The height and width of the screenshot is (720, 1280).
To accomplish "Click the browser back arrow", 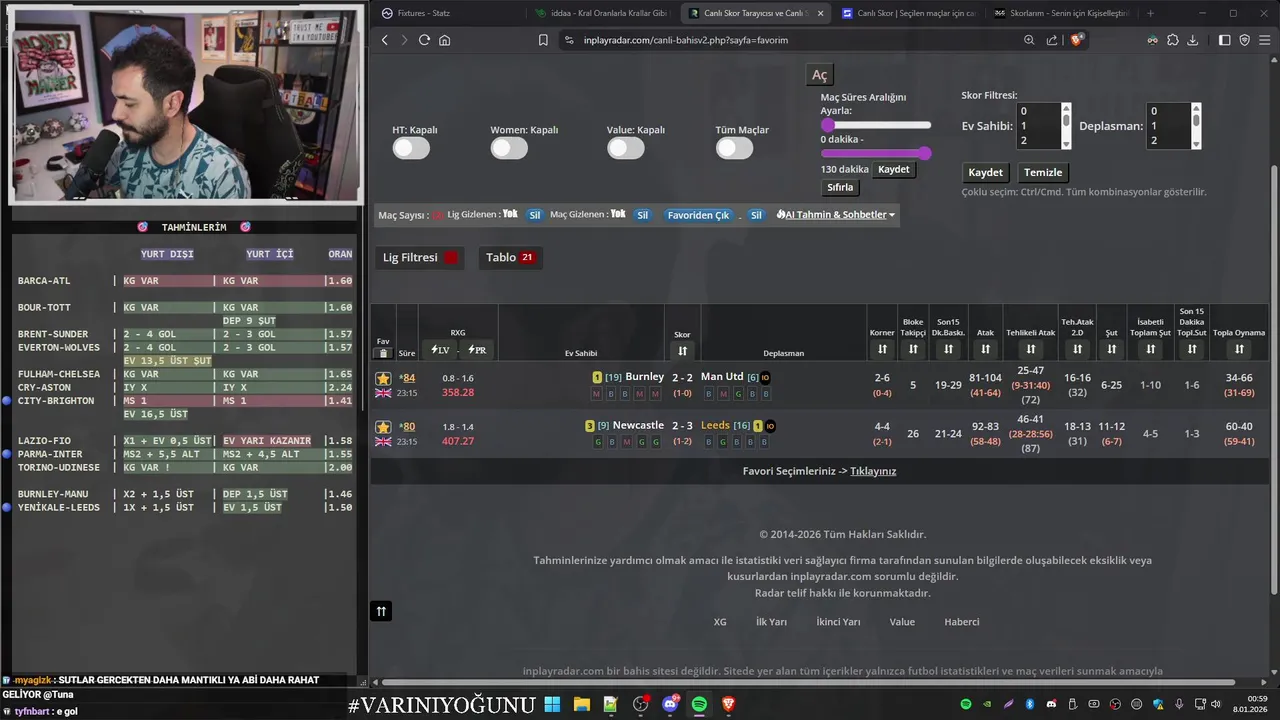I will coord(385,40).
